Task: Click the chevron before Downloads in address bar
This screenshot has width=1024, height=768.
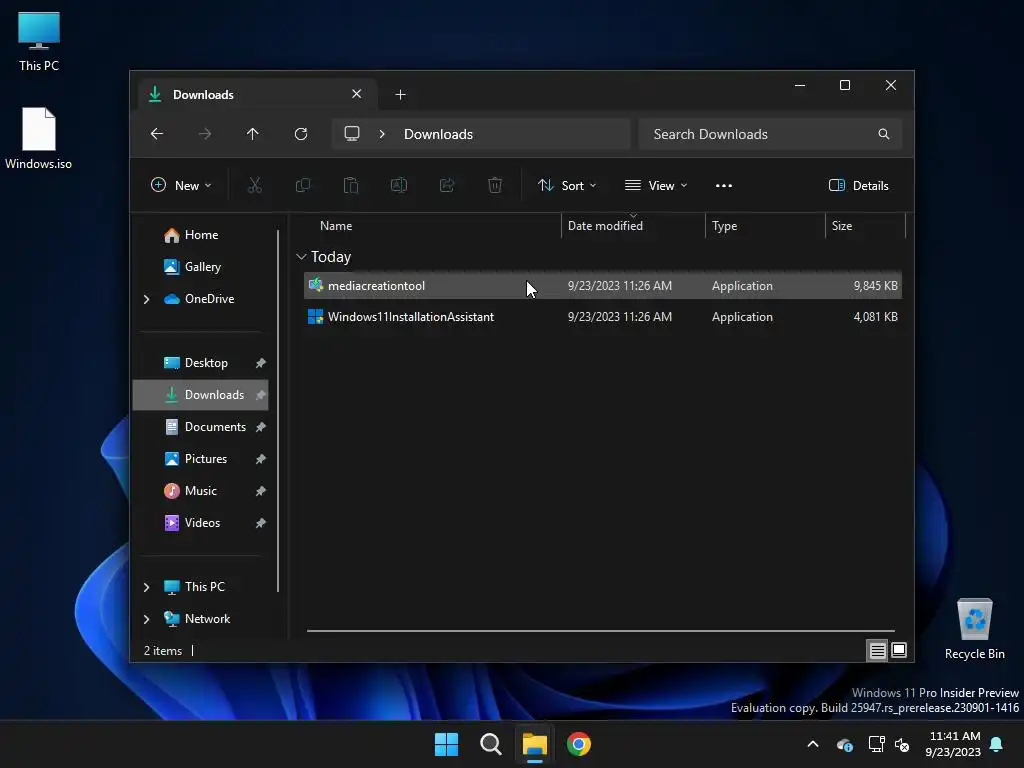Action: [x=382, y=134]
